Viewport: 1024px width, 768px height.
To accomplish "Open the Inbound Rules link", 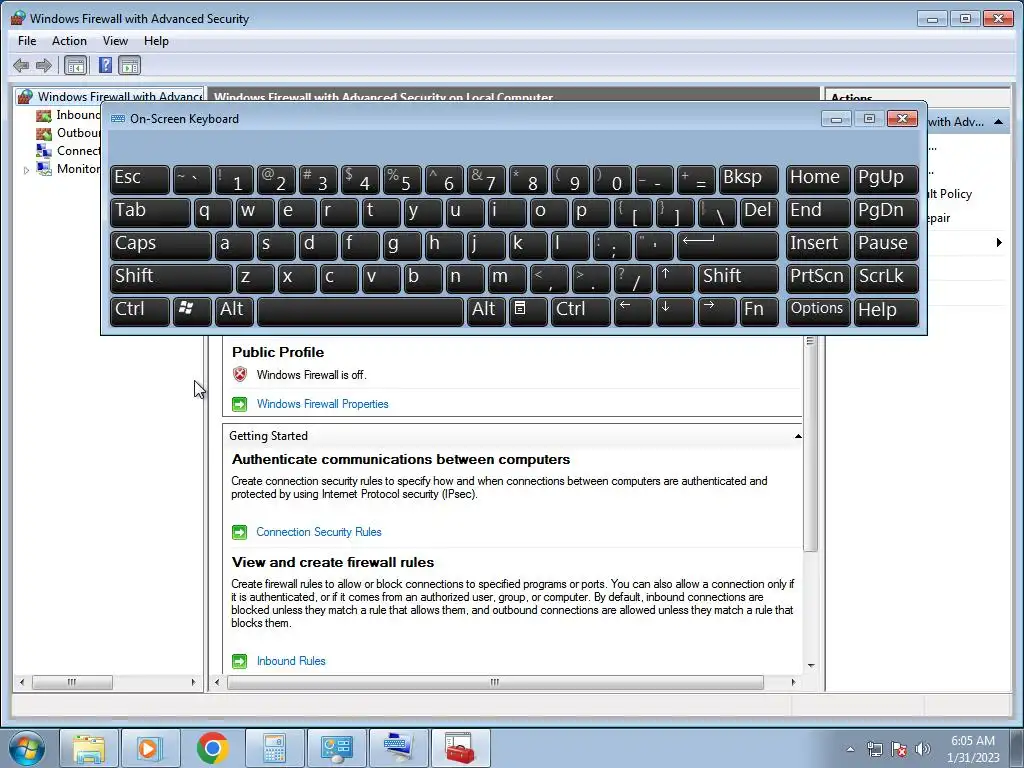I will click(x=291, y=661).
